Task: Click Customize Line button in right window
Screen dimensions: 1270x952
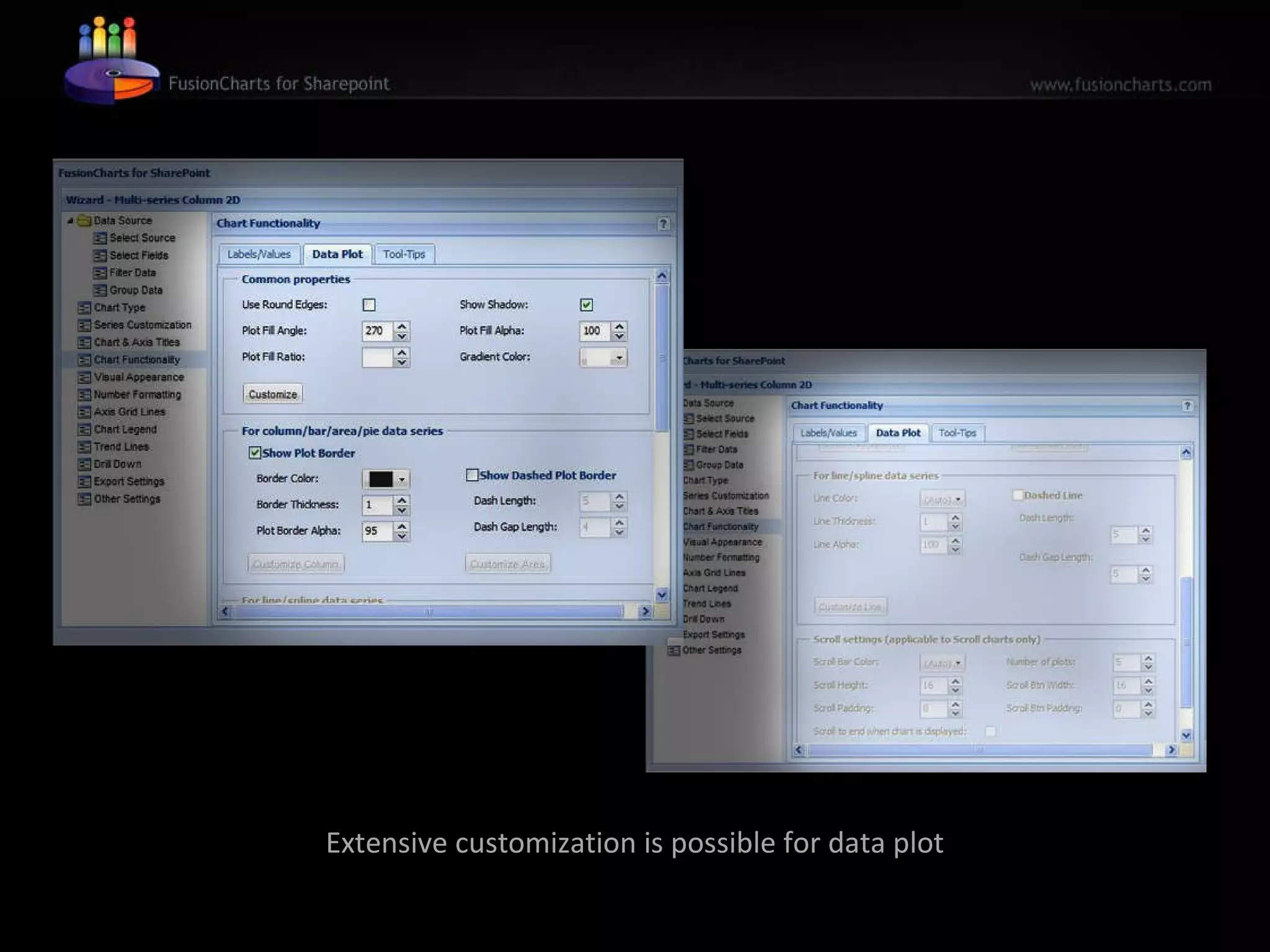Action: point(850,607)
